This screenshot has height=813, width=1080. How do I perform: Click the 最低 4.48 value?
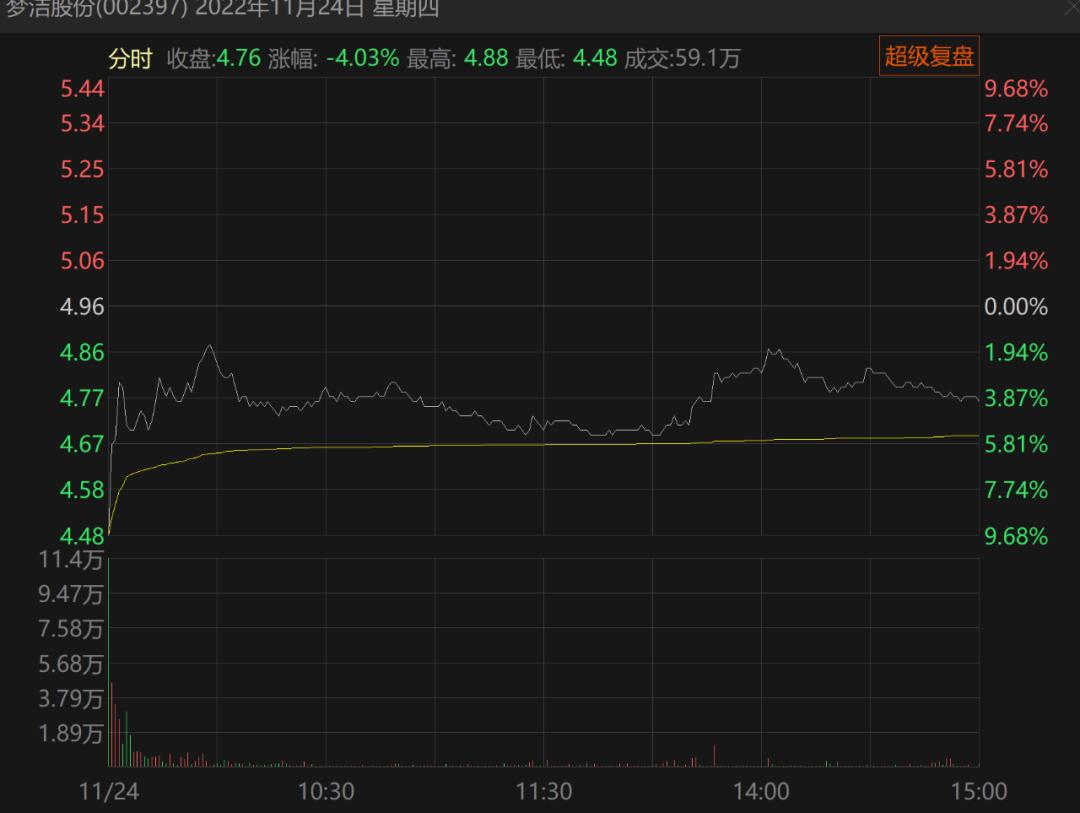pyautogui.click(x=594, y=58)
